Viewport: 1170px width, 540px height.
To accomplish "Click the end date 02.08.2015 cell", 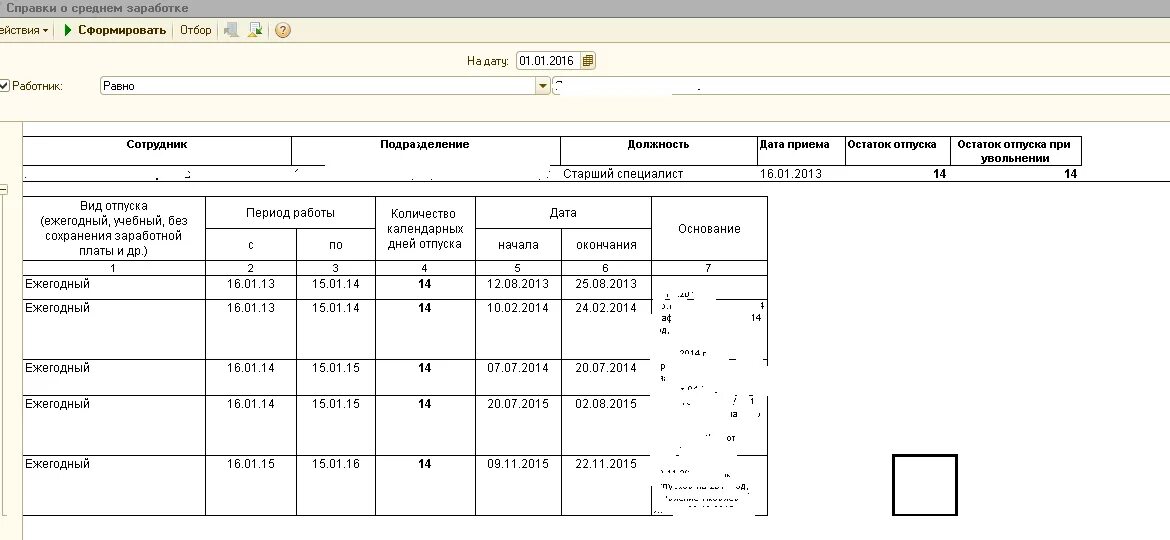I will coord(606,424).
